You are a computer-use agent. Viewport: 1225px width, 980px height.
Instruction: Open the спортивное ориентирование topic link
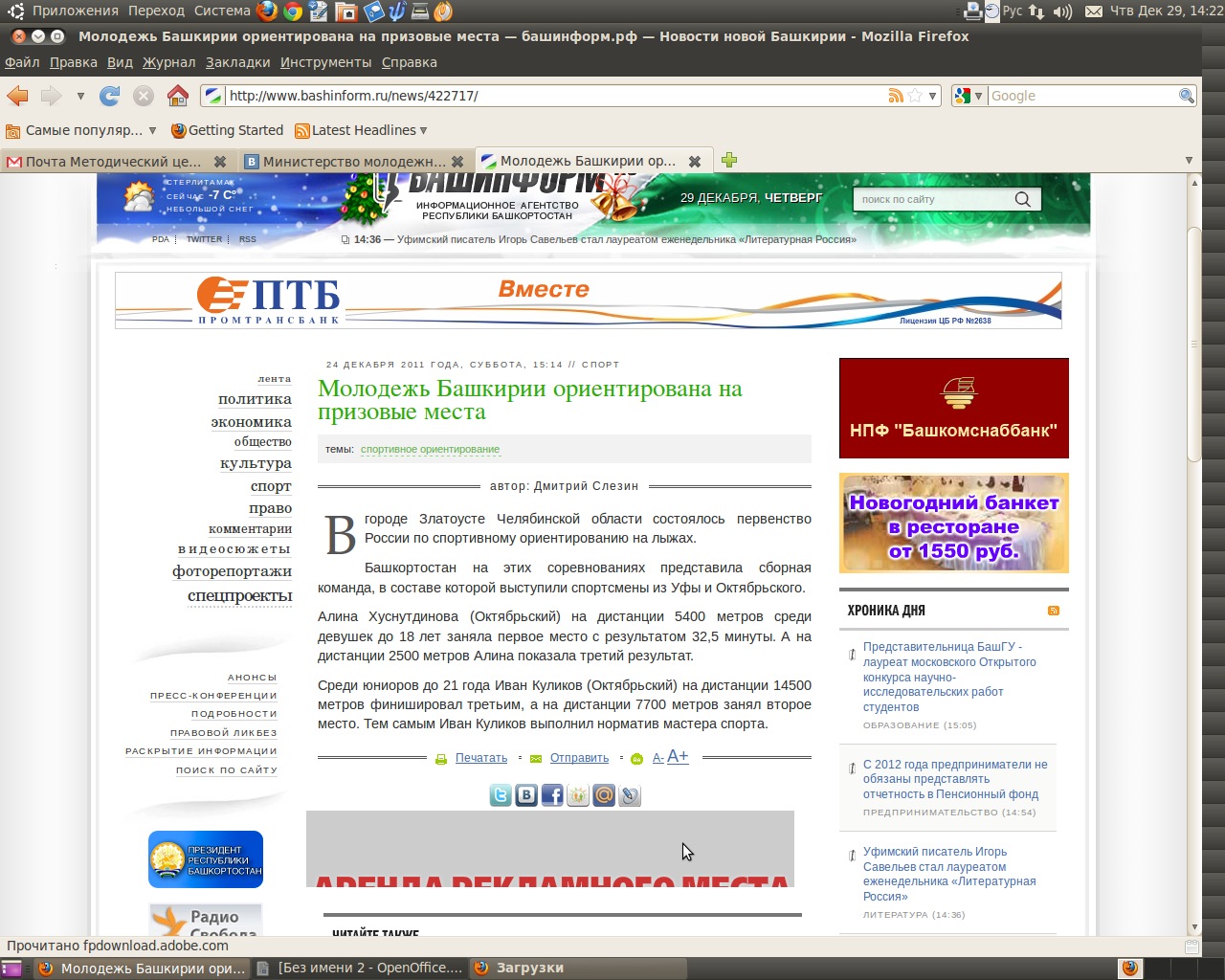point(430,449)
